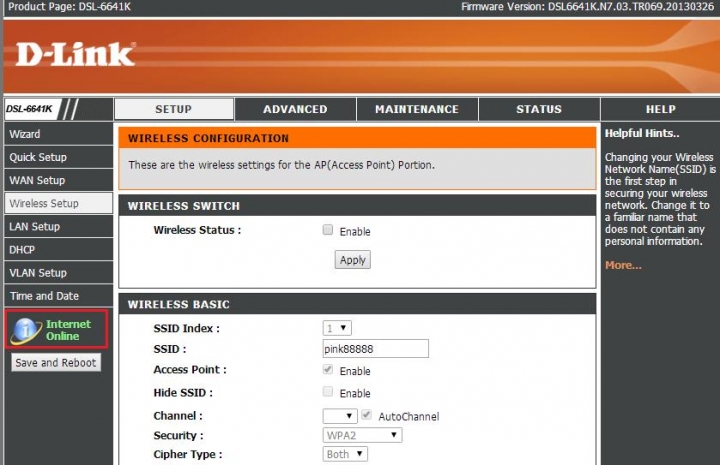This screenshot has height=465, width=720.
Task: Click the D-Link logo
Action: (75, 54)
